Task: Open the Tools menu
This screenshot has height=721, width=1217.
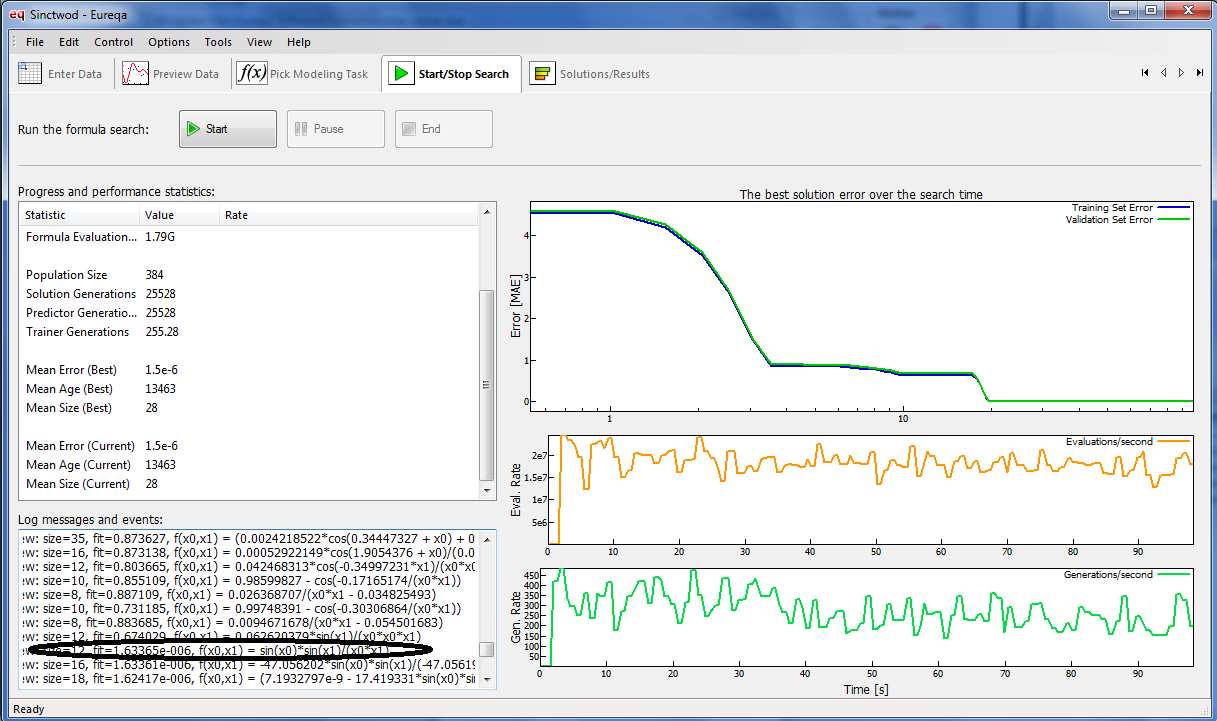Action: (x=218, y=42)
